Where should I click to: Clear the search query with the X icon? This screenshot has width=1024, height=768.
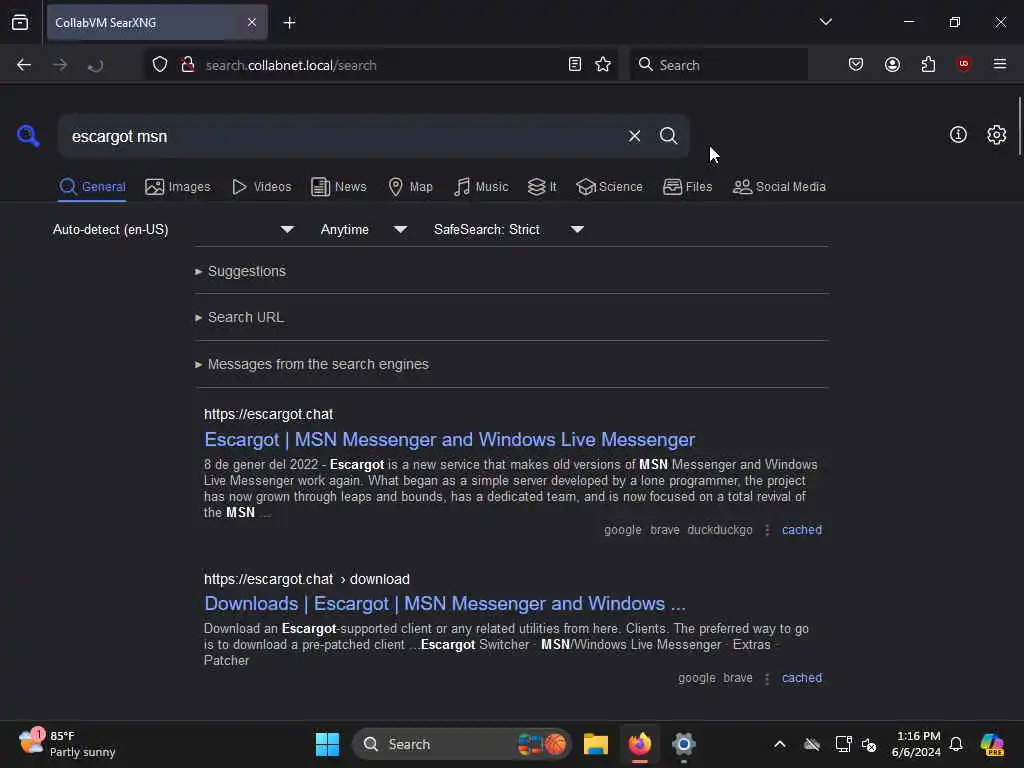pyautogui.click(x=634, y=136)
